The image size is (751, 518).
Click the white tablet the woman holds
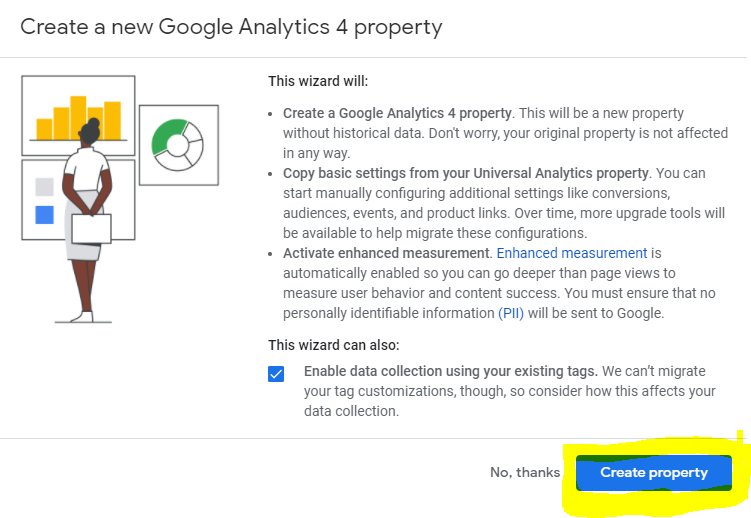(89, 229)
